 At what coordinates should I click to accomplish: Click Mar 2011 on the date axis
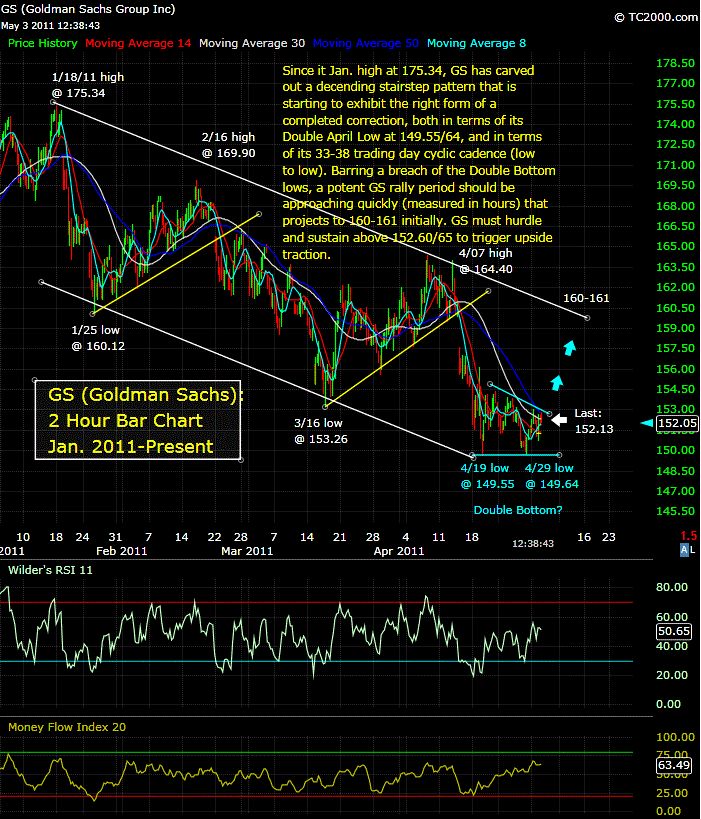[x=247, y=551]
